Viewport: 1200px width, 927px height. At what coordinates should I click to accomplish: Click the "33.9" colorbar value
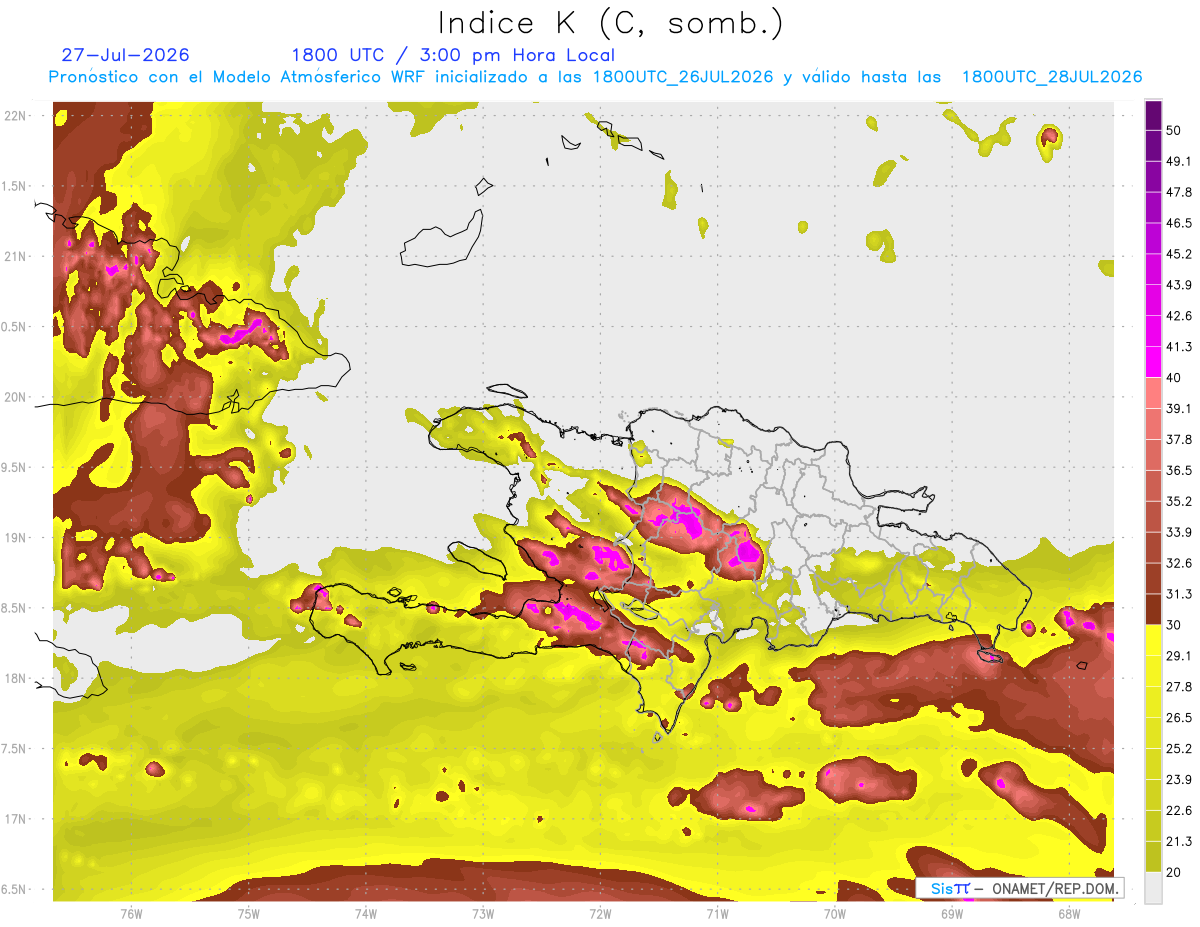[1179, 532]
